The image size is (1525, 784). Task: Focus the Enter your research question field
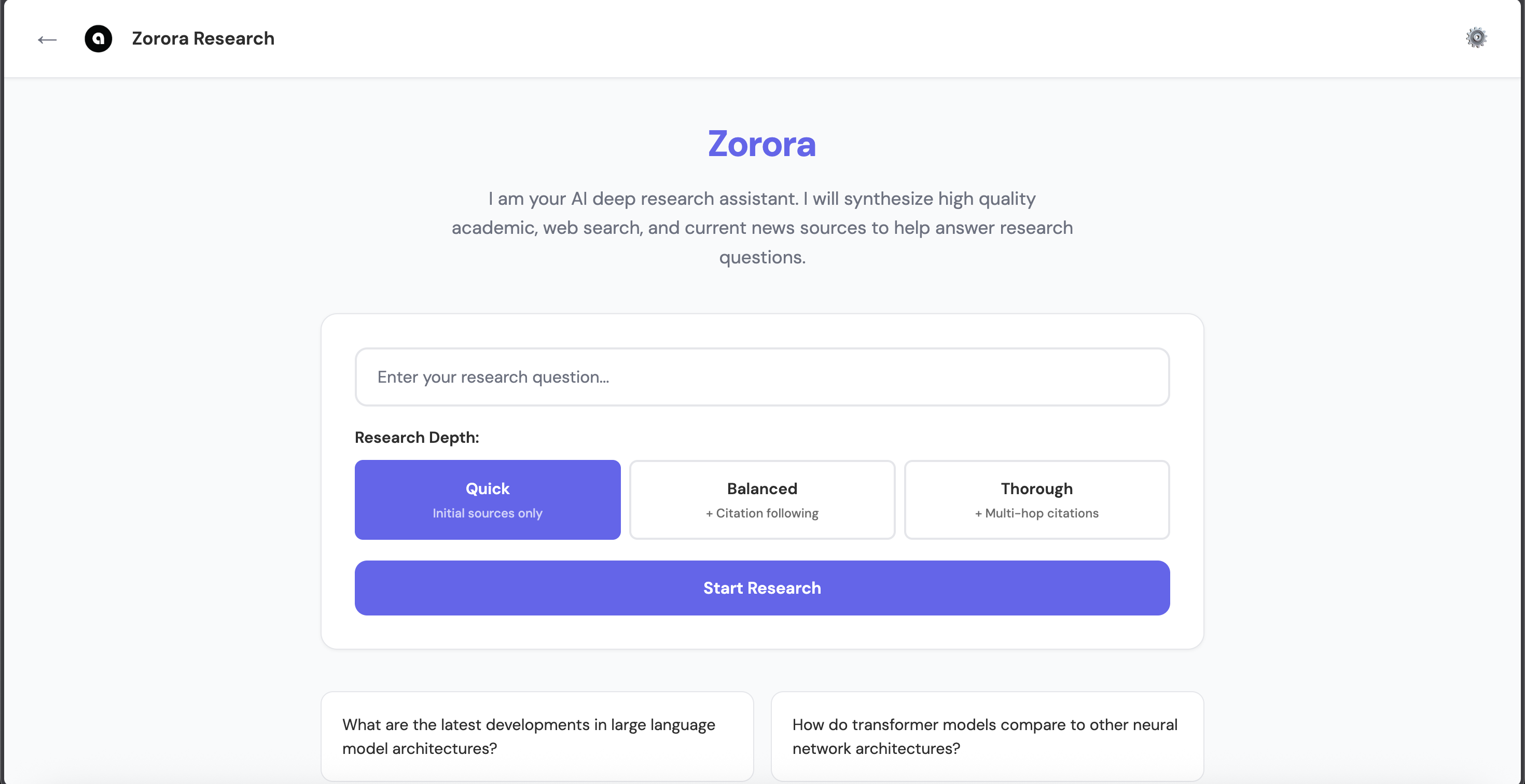point(761,377)
